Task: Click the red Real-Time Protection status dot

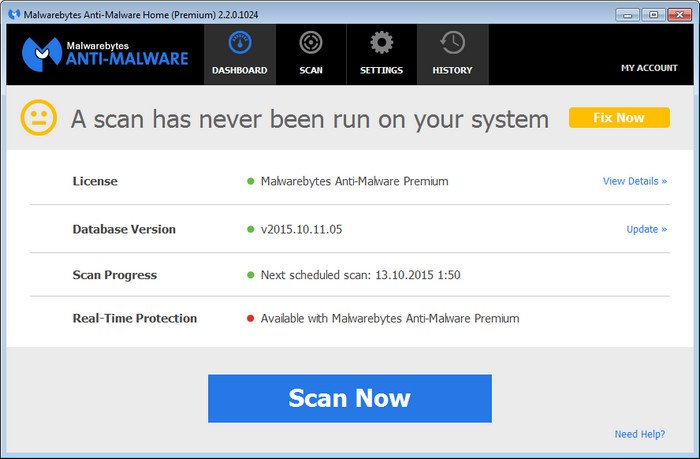Action: pos(250,318)
